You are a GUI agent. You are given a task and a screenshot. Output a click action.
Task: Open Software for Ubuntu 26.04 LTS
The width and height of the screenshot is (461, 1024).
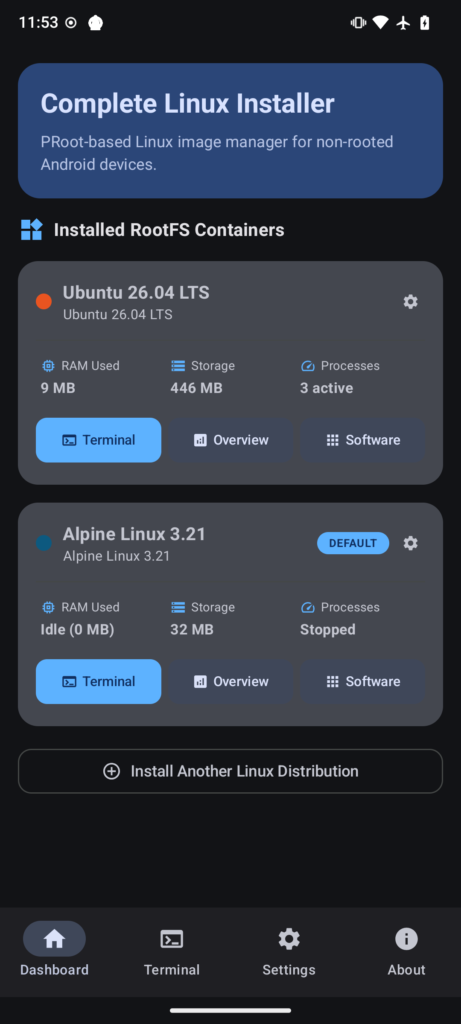point(362,440)
